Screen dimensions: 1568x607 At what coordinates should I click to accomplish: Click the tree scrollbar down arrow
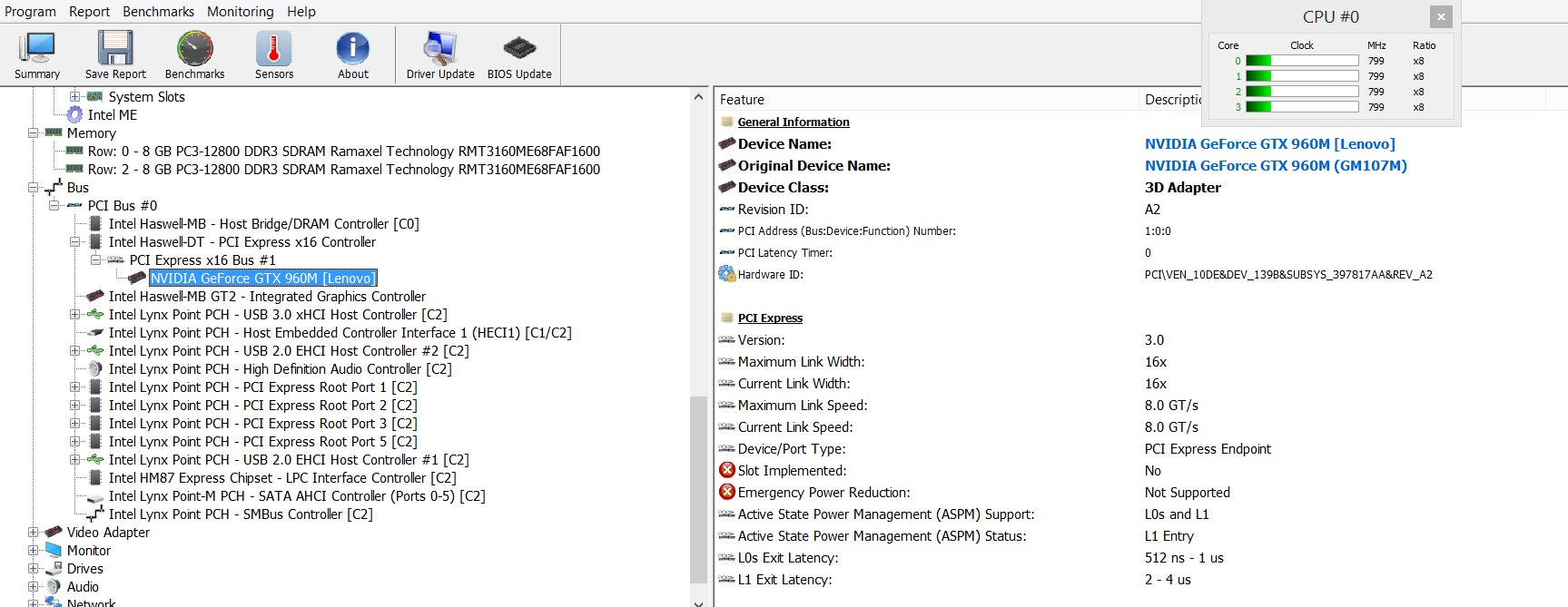[x=698, y=602]
